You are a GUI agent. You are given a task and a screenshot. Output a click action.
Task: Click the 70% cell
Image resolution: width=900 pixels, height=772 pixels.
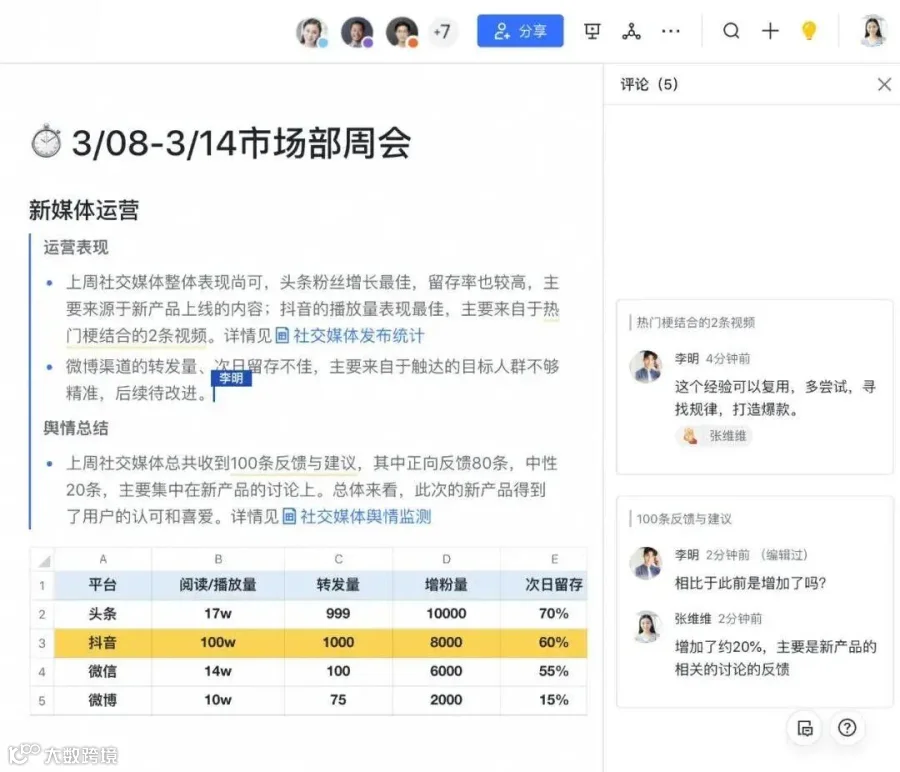pos(544,614)
